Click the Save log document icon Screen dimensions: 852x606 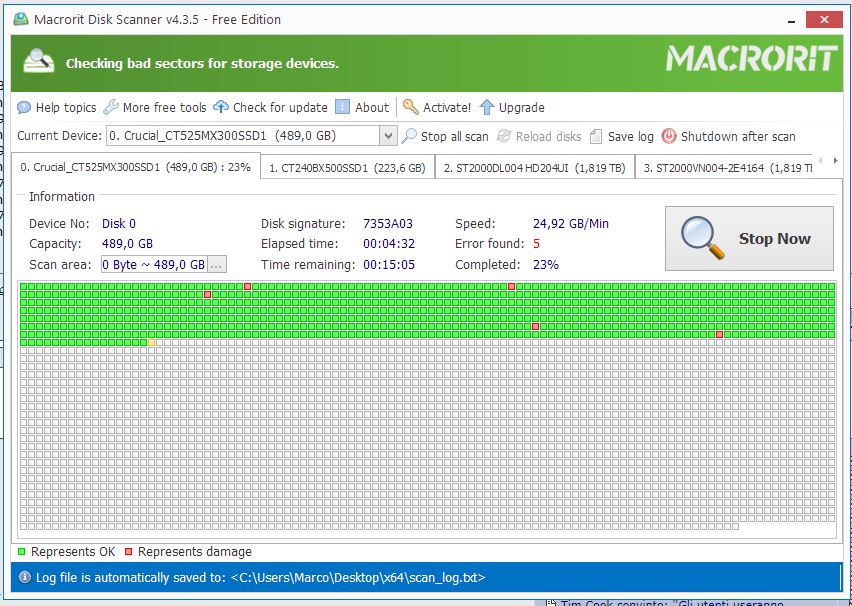point(596,136)
